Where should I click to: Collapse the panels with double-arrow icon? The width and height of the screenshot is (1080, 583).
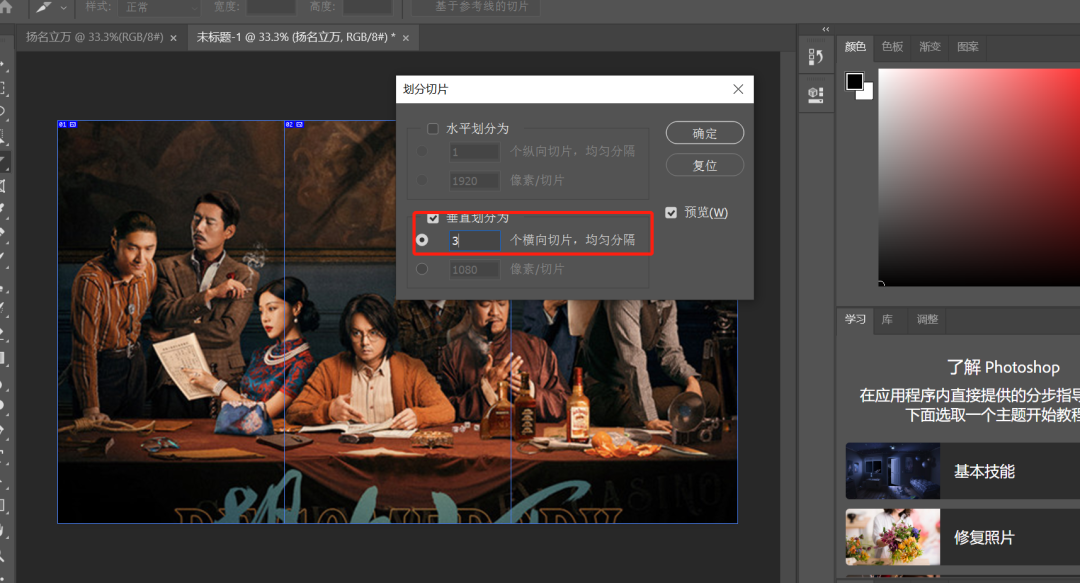pos(826,29)
